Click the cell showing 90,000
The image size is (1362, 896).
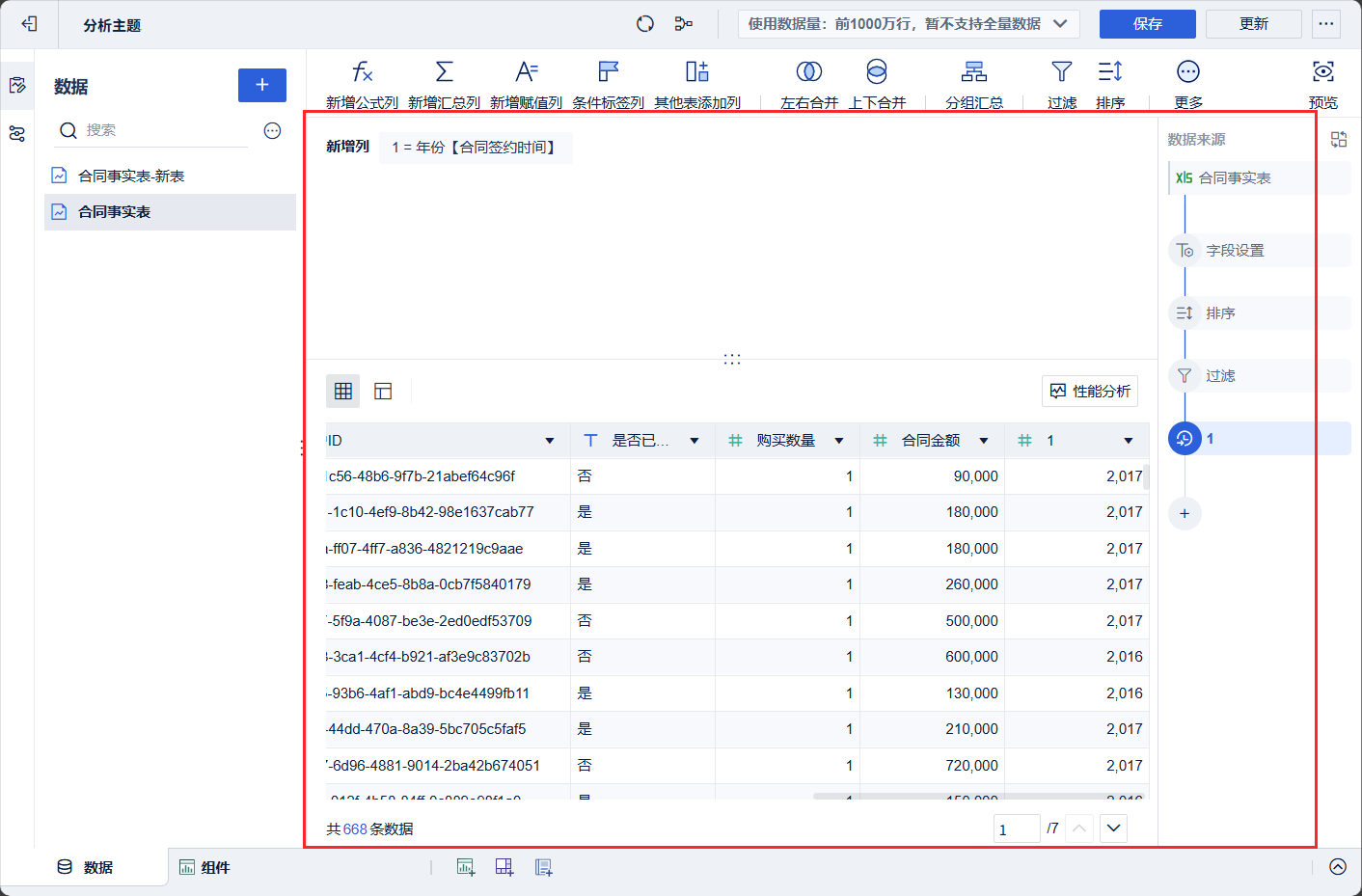932,476
